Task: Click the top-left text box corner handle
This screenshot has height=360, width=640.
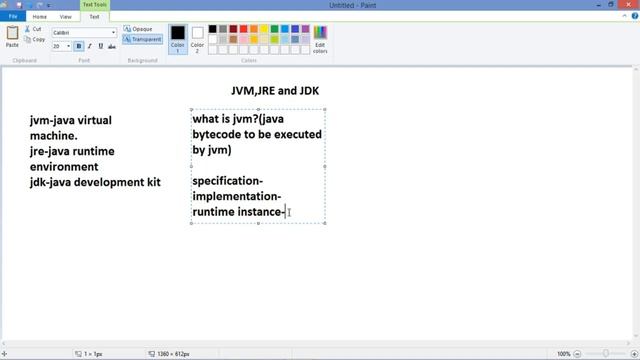Action: coord(191,109)
